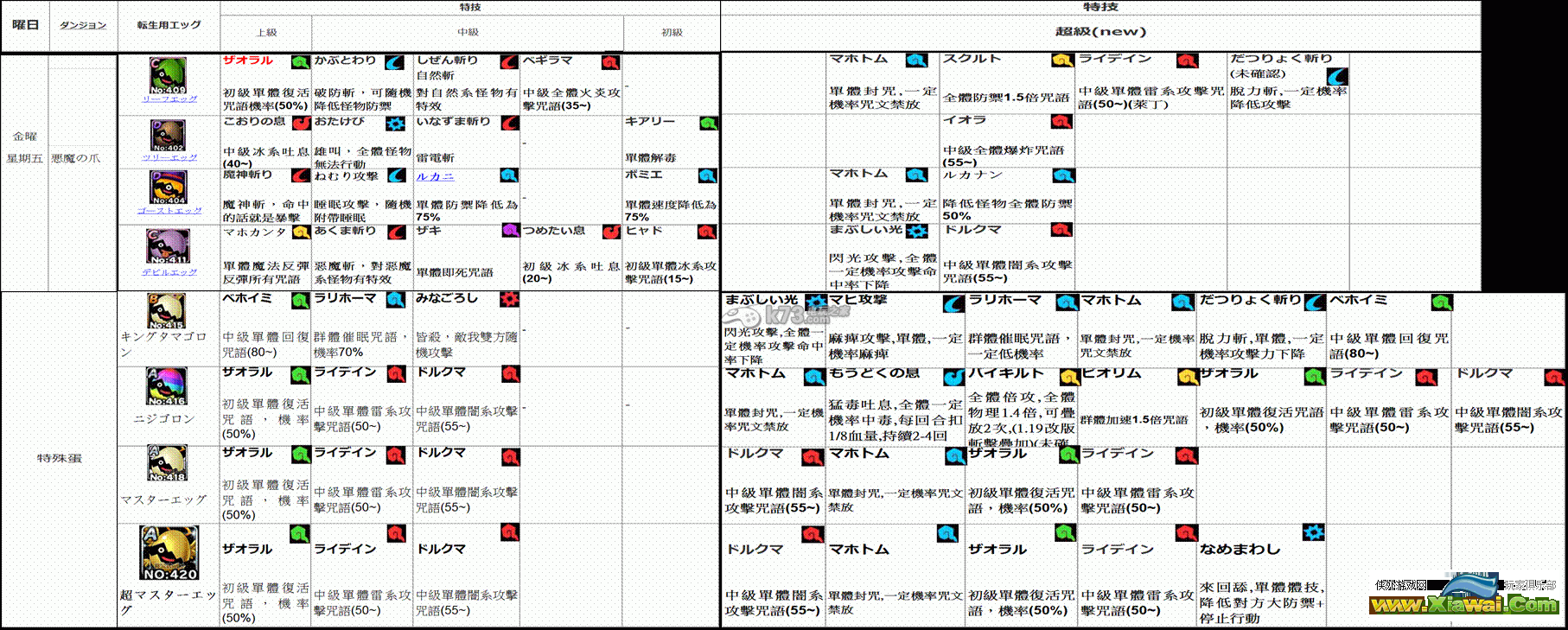Click the red icon next to いなずま斬り

tap(510, 123)
